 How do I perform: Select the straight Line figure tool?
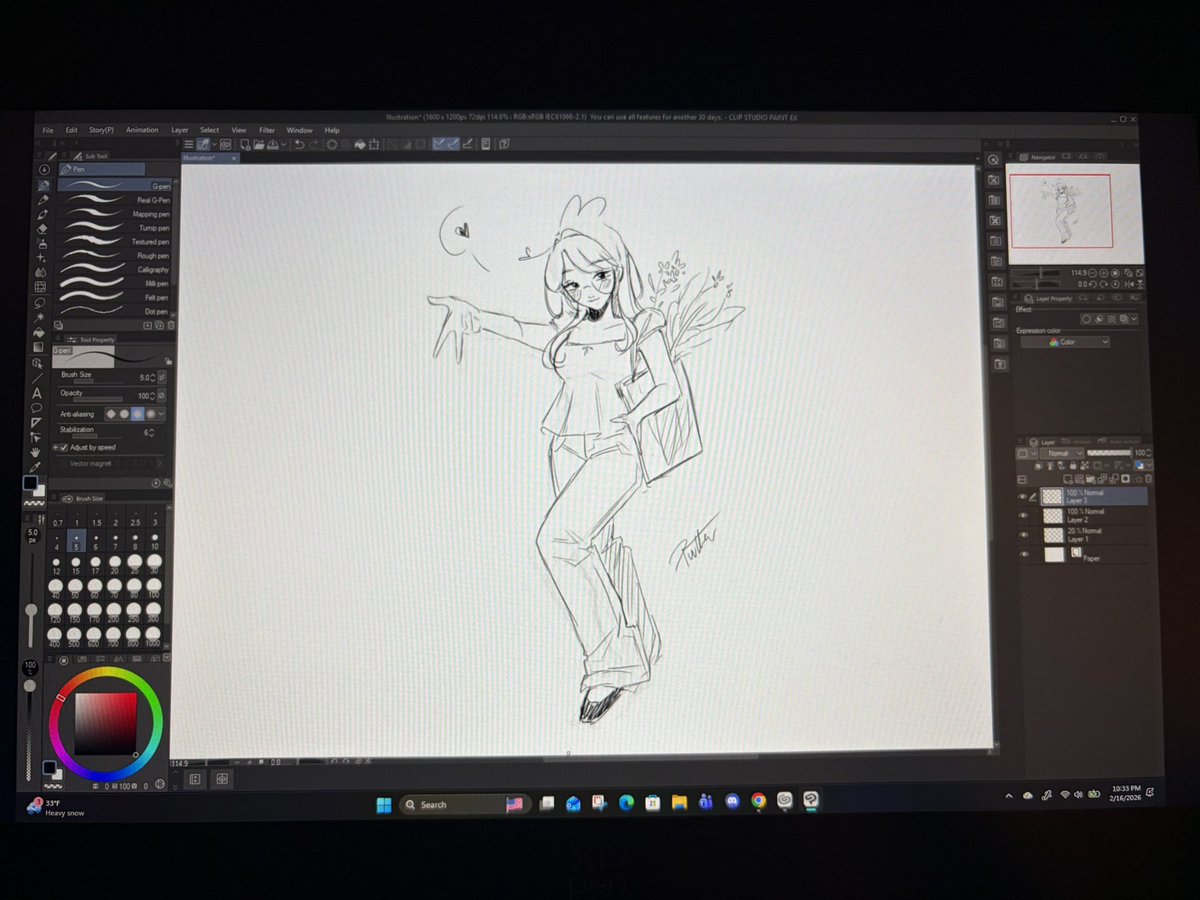click(38, 378)
